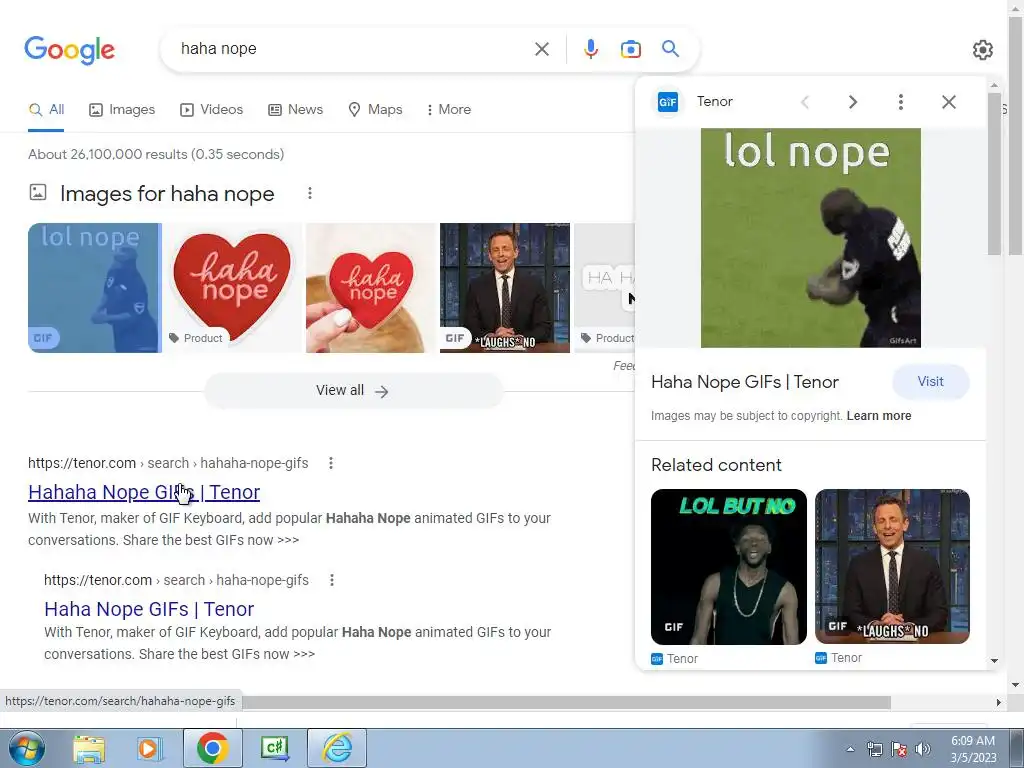Image resolution: width=1024 pixels, height=768 pixels.
Task: Open Images for haha nope heading
Action: (x=167, y=194)
